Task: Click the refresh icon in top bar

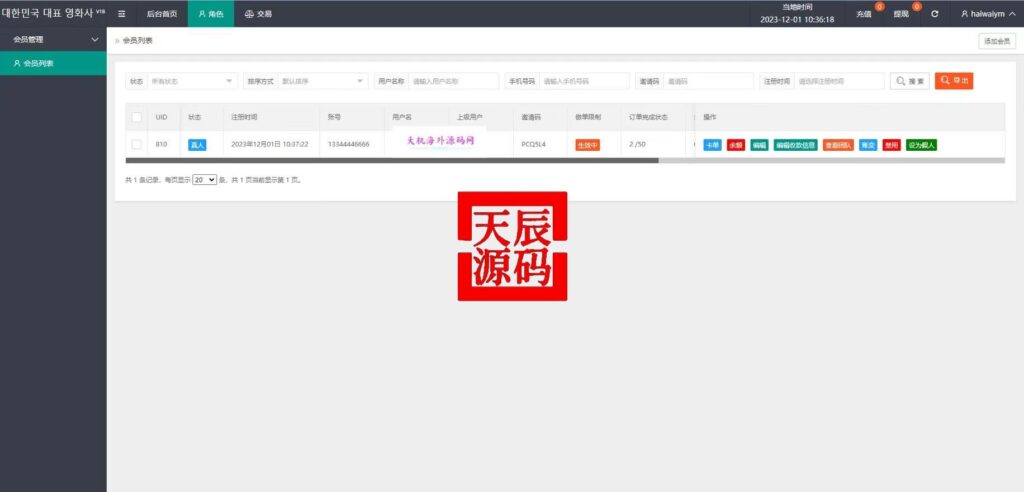Action: [935, 14]
